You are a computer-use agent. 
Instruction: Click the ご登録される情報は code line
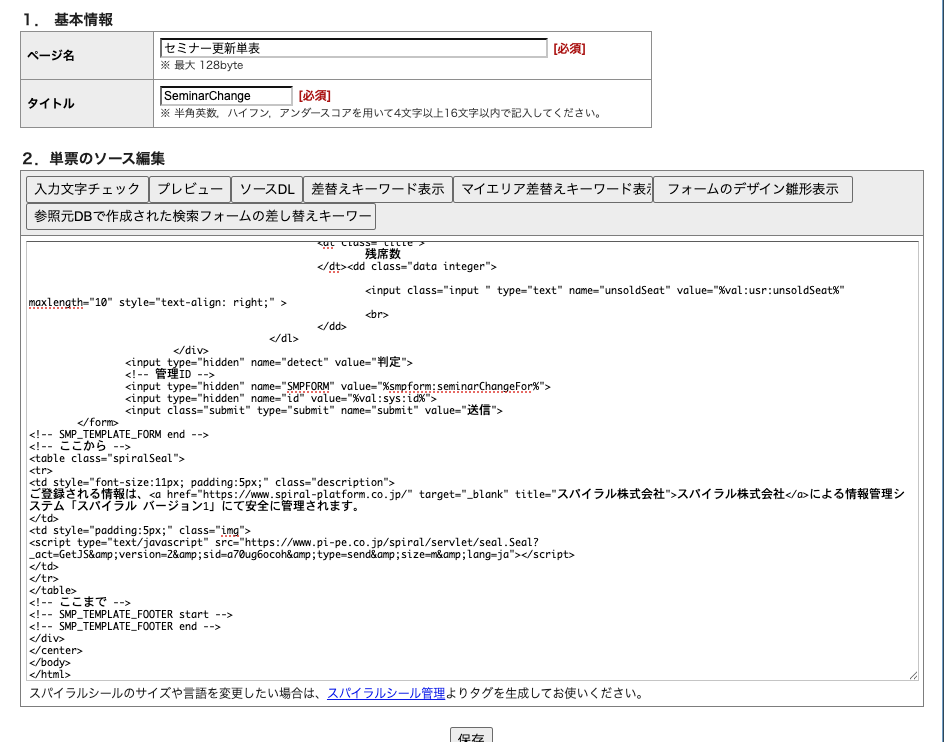click(x=467, y=494)
